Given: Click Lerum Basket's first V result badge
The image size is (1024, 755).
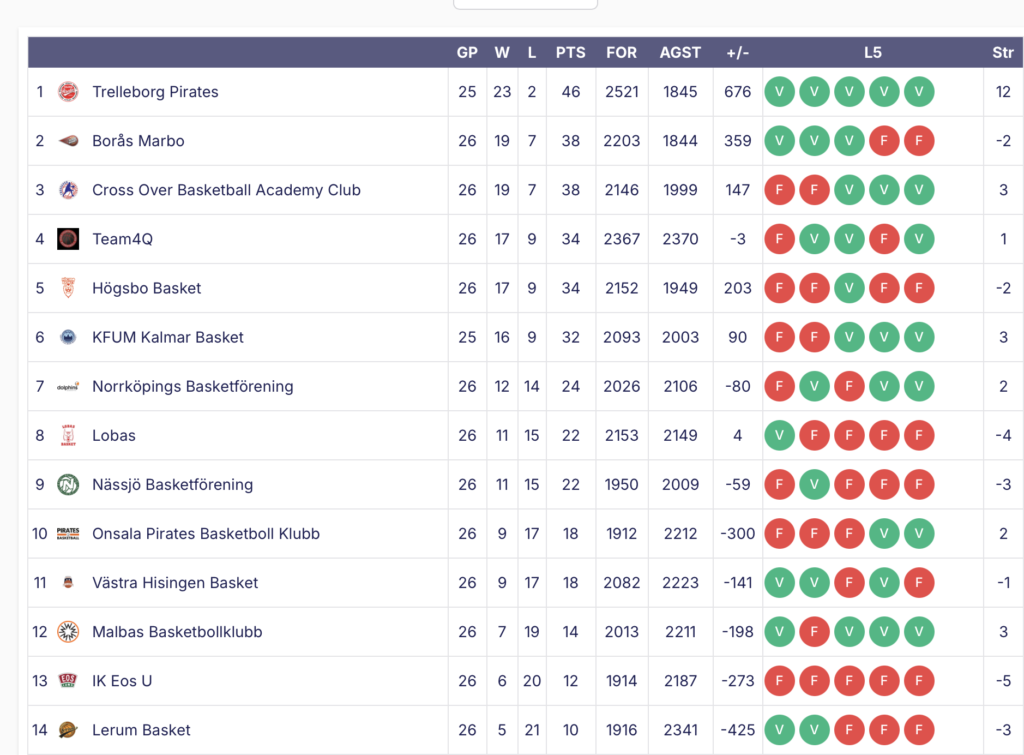Looking at the screenshot, I should [779, 730].
